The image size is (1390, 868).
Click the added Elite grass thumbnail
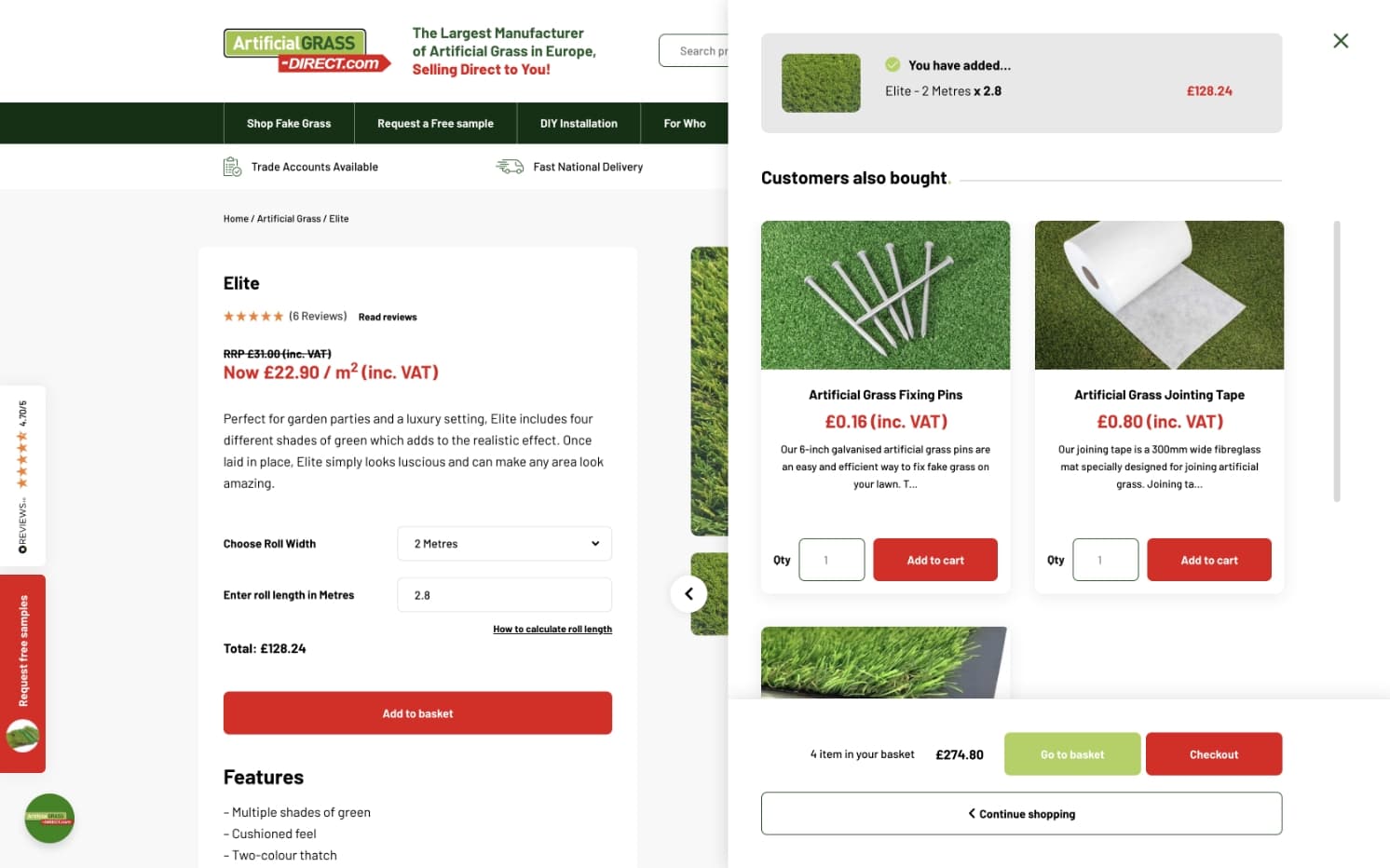[x=821, y=83]
